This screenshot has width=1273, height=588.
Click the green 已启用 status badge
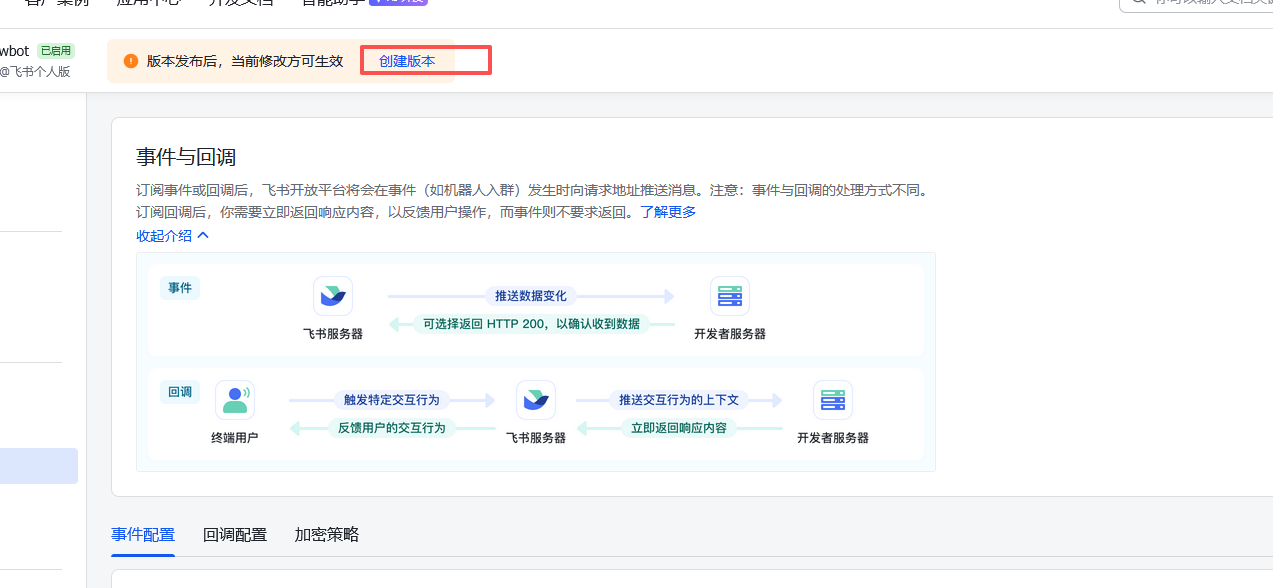point(56,50)
